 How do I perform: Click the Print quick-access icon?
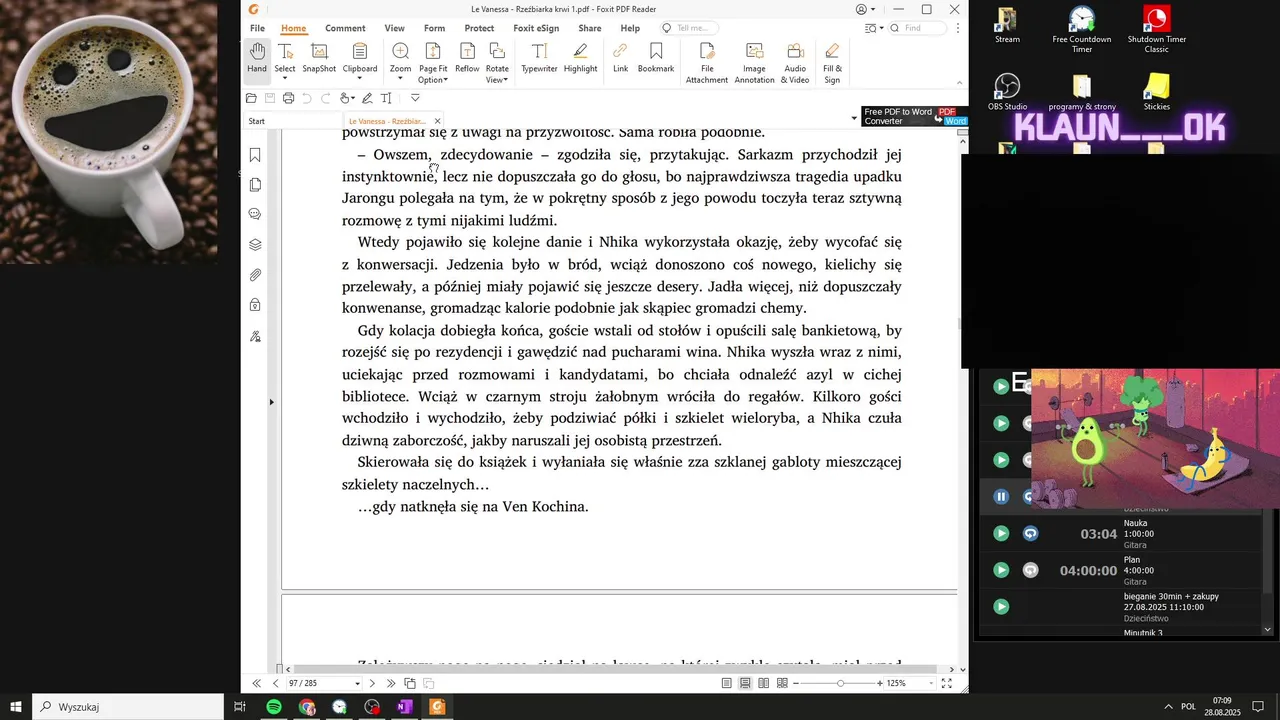click(x=288, y=98)
